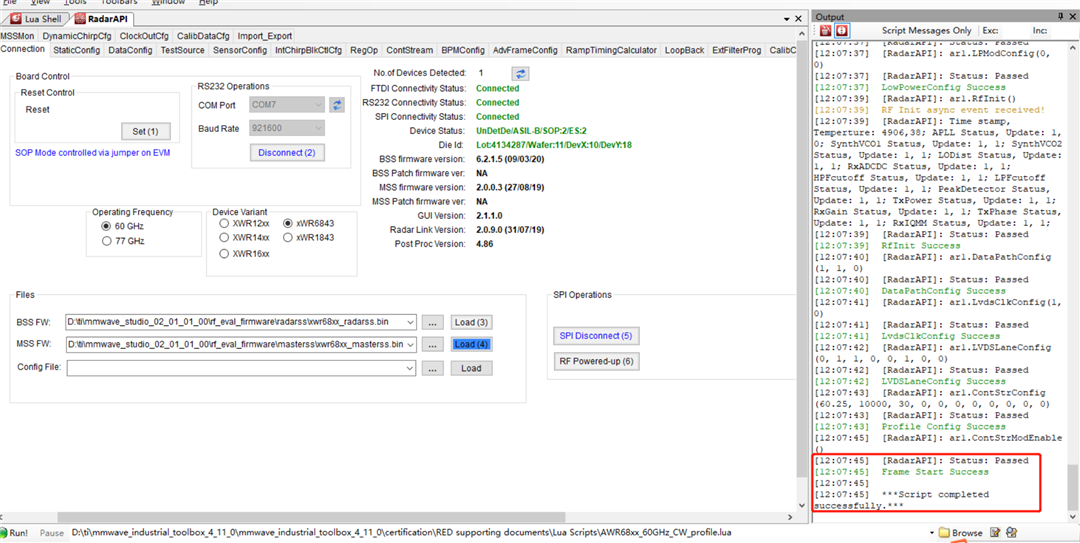The image size is (1080, 543).
Task: Open the ContStream tab
Action: [x=409, y=50]
